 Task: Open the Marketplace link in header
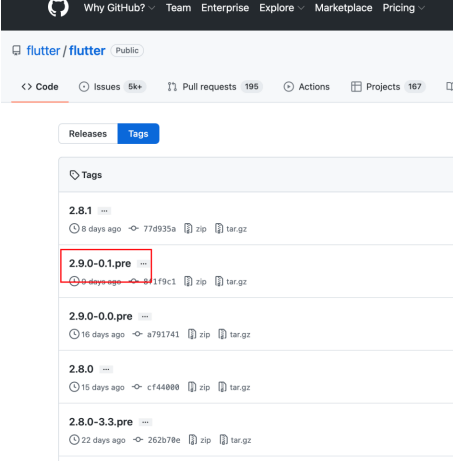[x=343, y=8]
